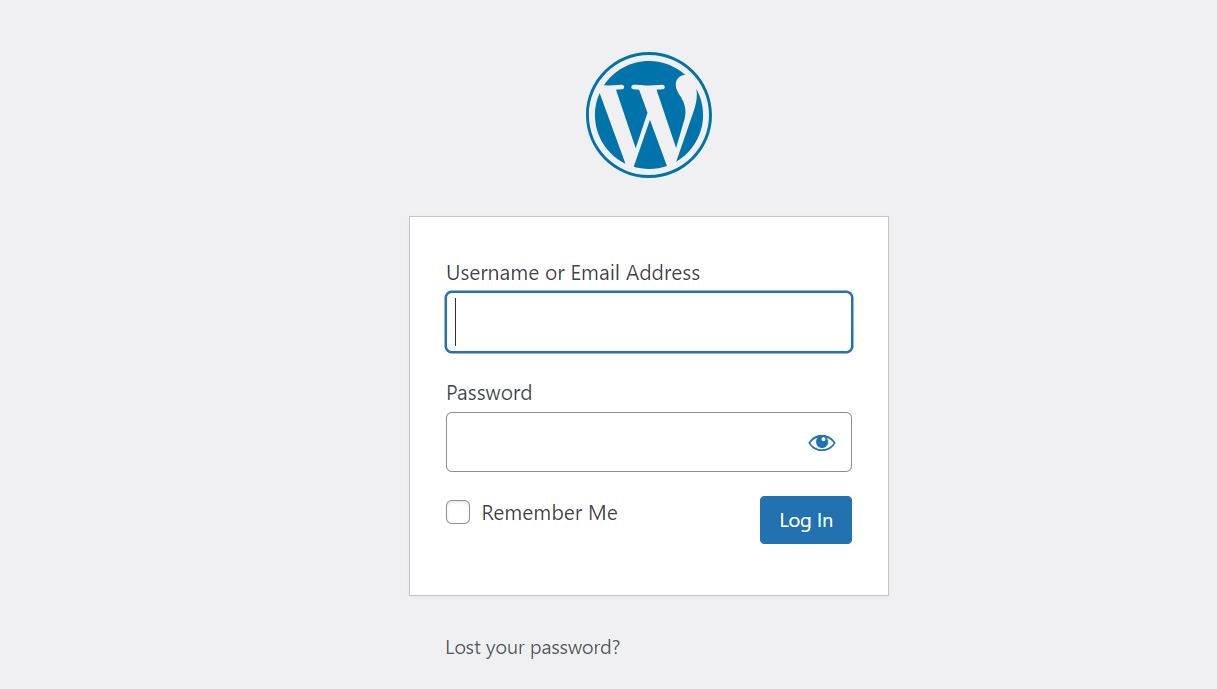Screen dimensions: 1217x689
Task: Click the WordPress logo
Action: [648, 115]
